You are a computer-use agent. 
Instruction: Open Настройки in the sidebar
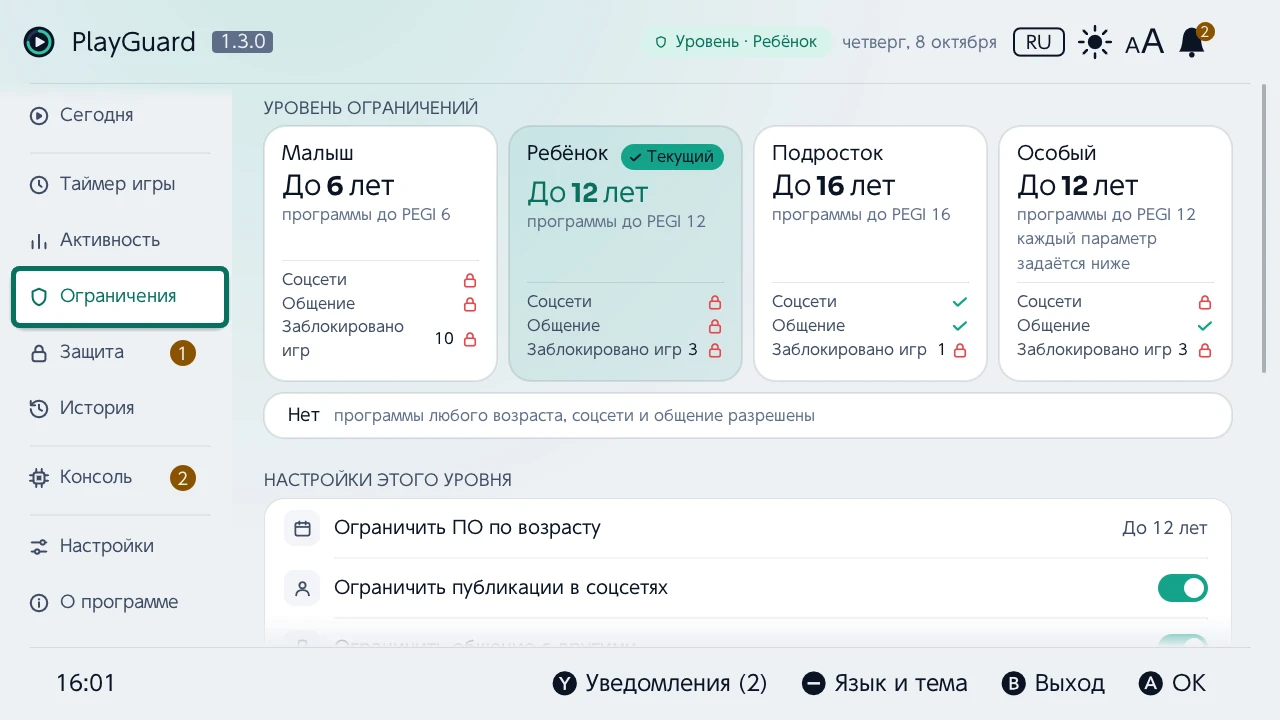tap(120, 546)
